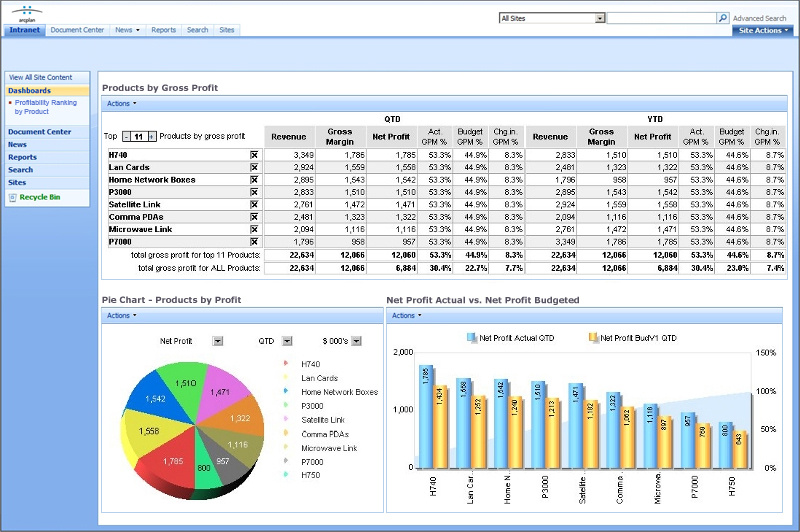The width and height of the screenshot is (800, 532).
Task: Open the QTD period dropdown
Action: coord(287,341)
